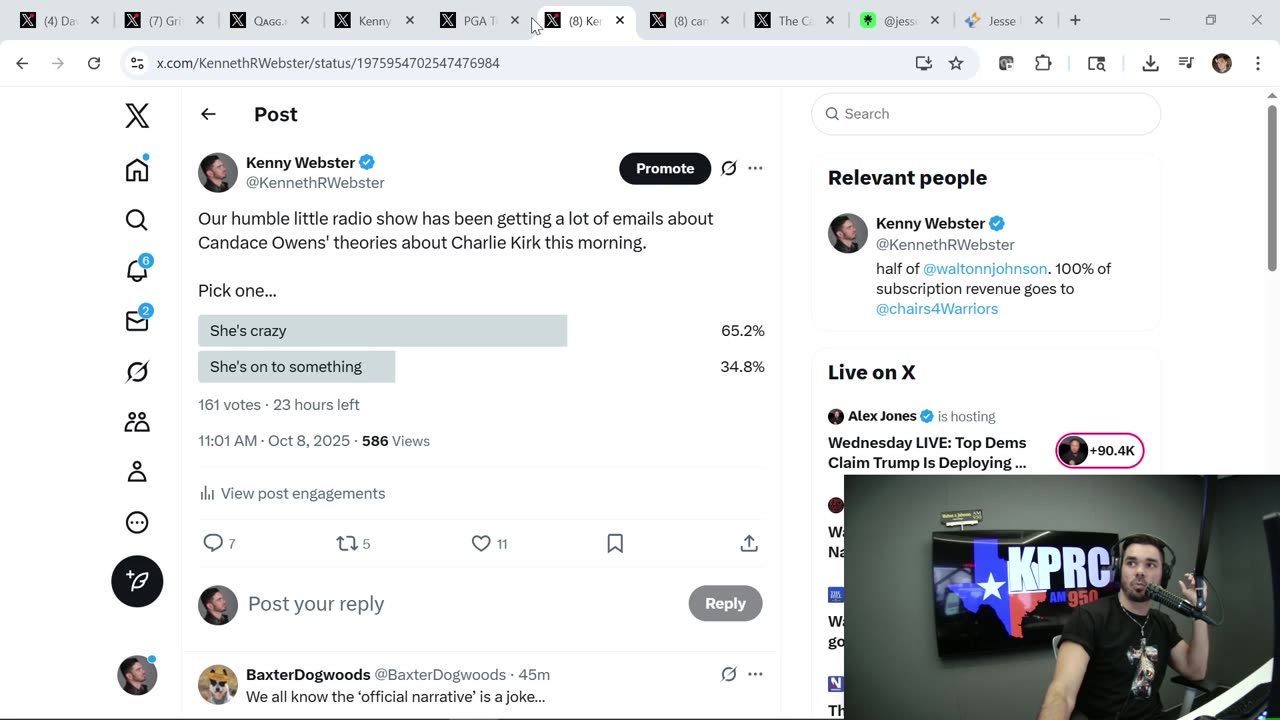Screen dimensions: 1280x720
Task: Share the post via share icon
Action: tap(749, 543)
